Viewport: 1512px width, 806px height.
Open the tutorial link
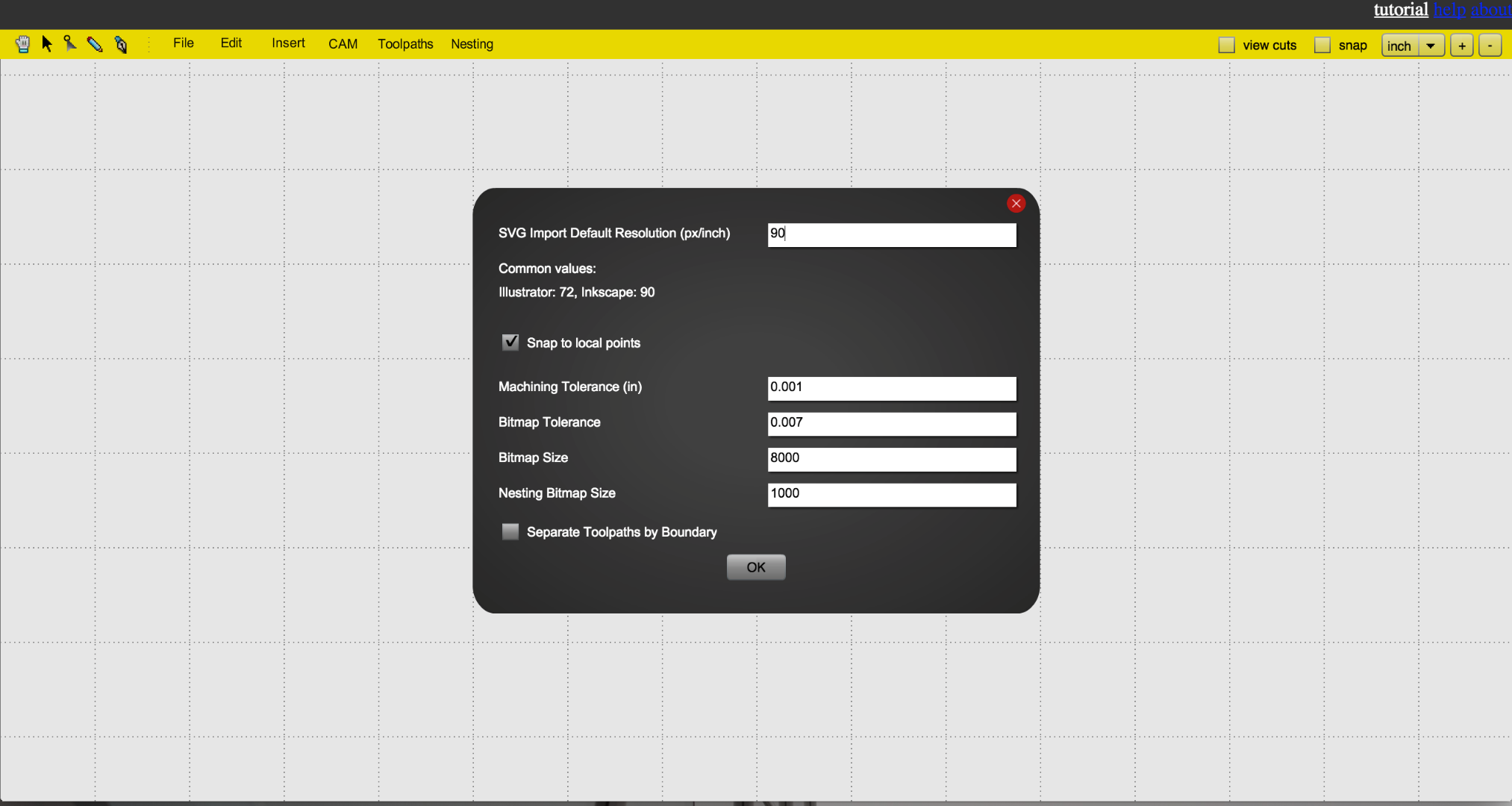coord(1400,10)
